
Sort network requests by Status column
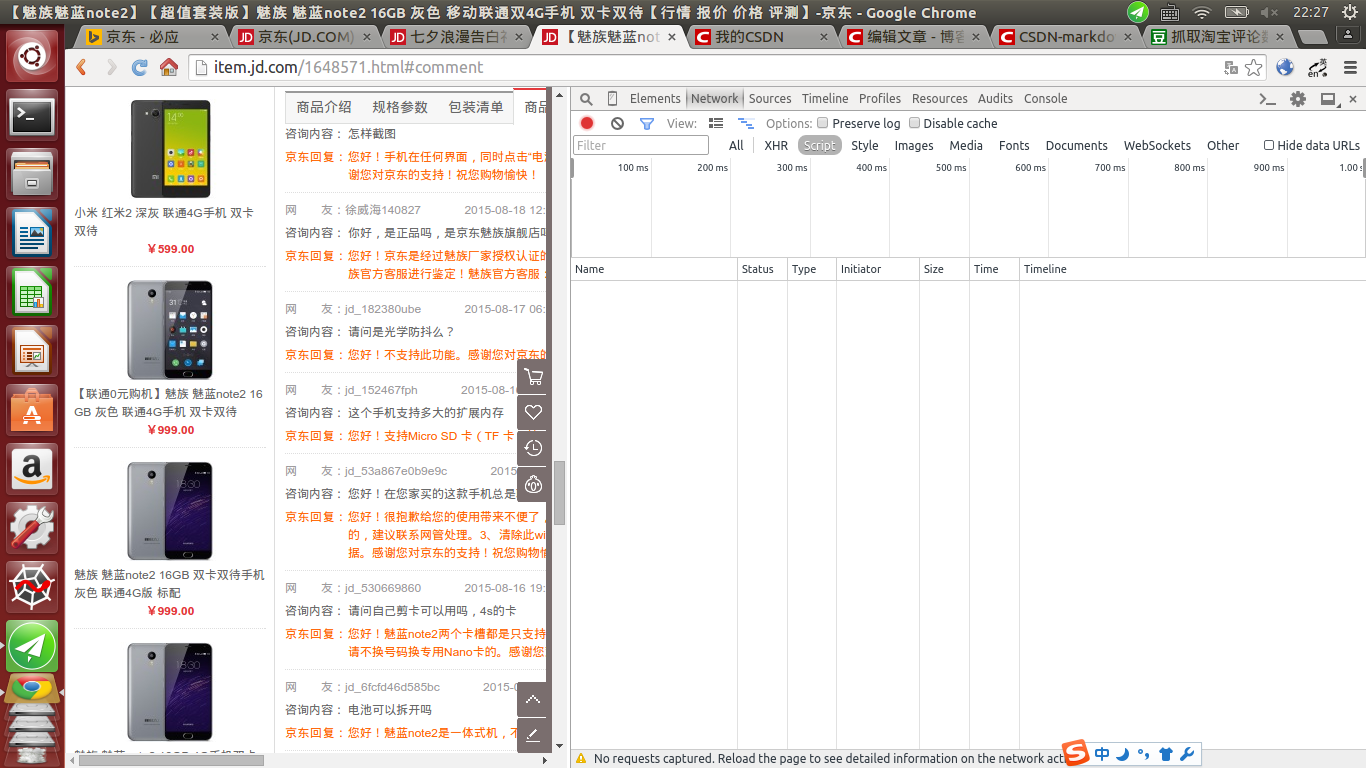762,269
